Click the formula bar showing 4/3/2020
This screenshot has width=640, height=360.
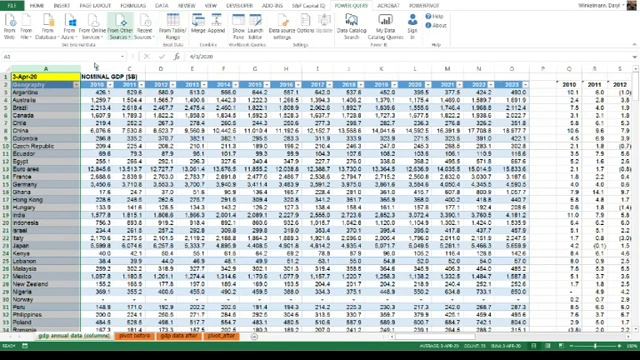(x=408, y=57)
